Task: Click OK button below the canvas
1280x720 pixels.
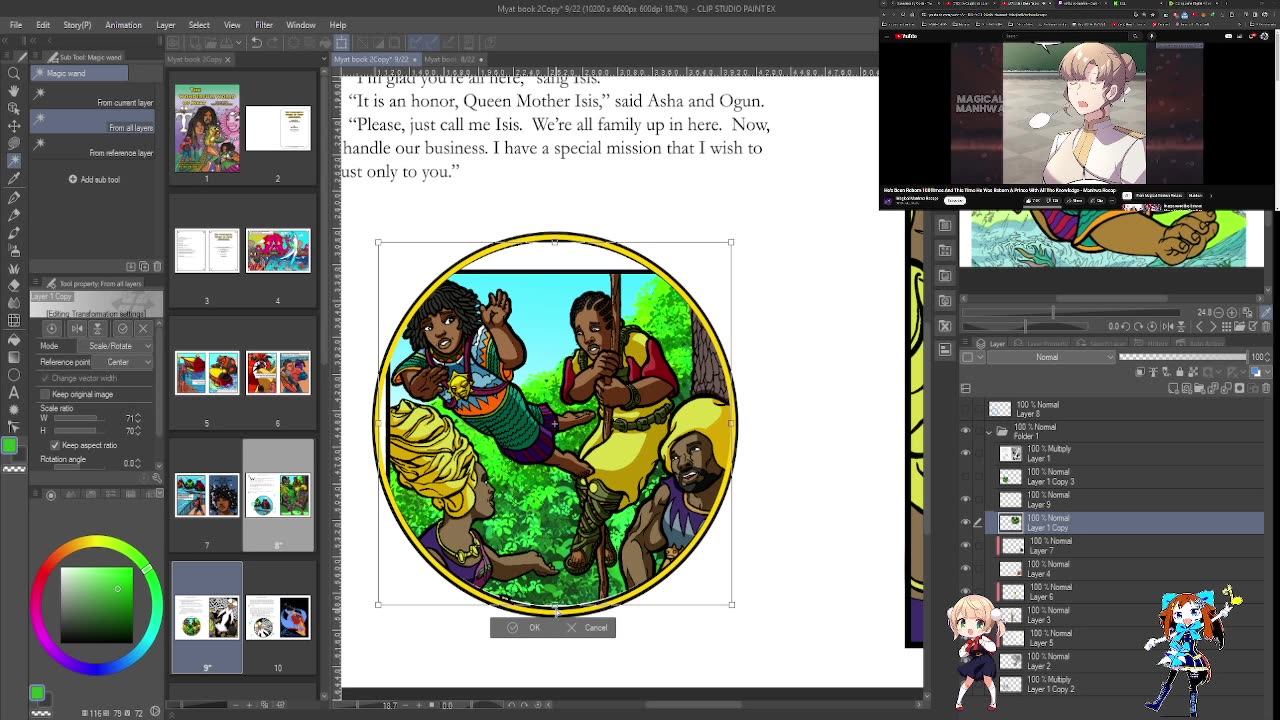Action: (x=524, y=628)
